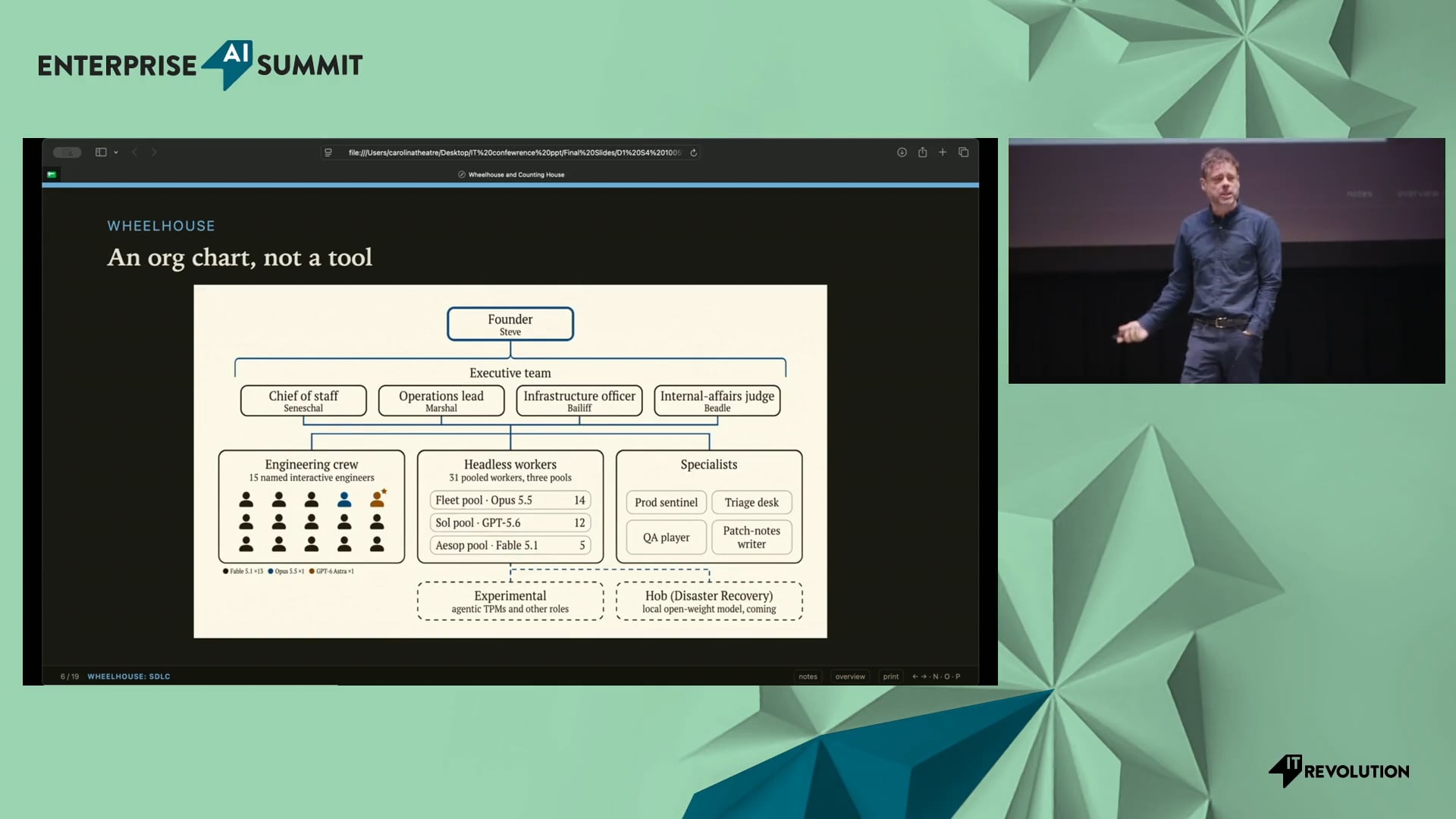The width and height of the screenshot is (1456, 819).
Task: Open a new tab with the plus icon
Action: tap(943, 152)
